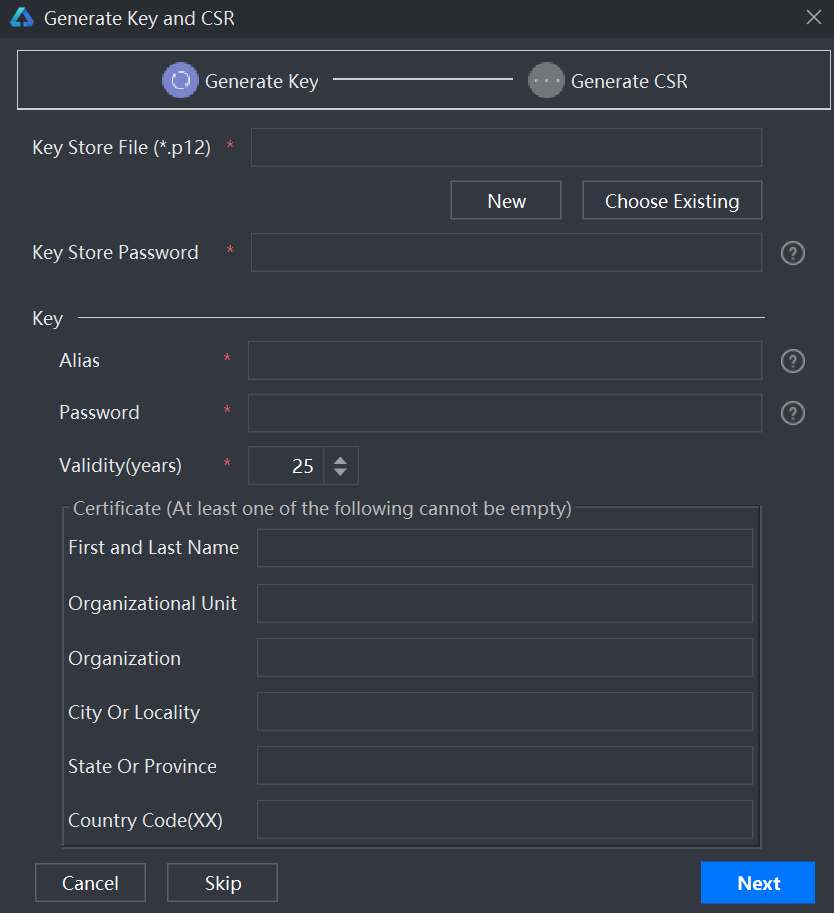834x913 pixels.
Task: Focus the Alias input field
Action: (x=505, y=360)
